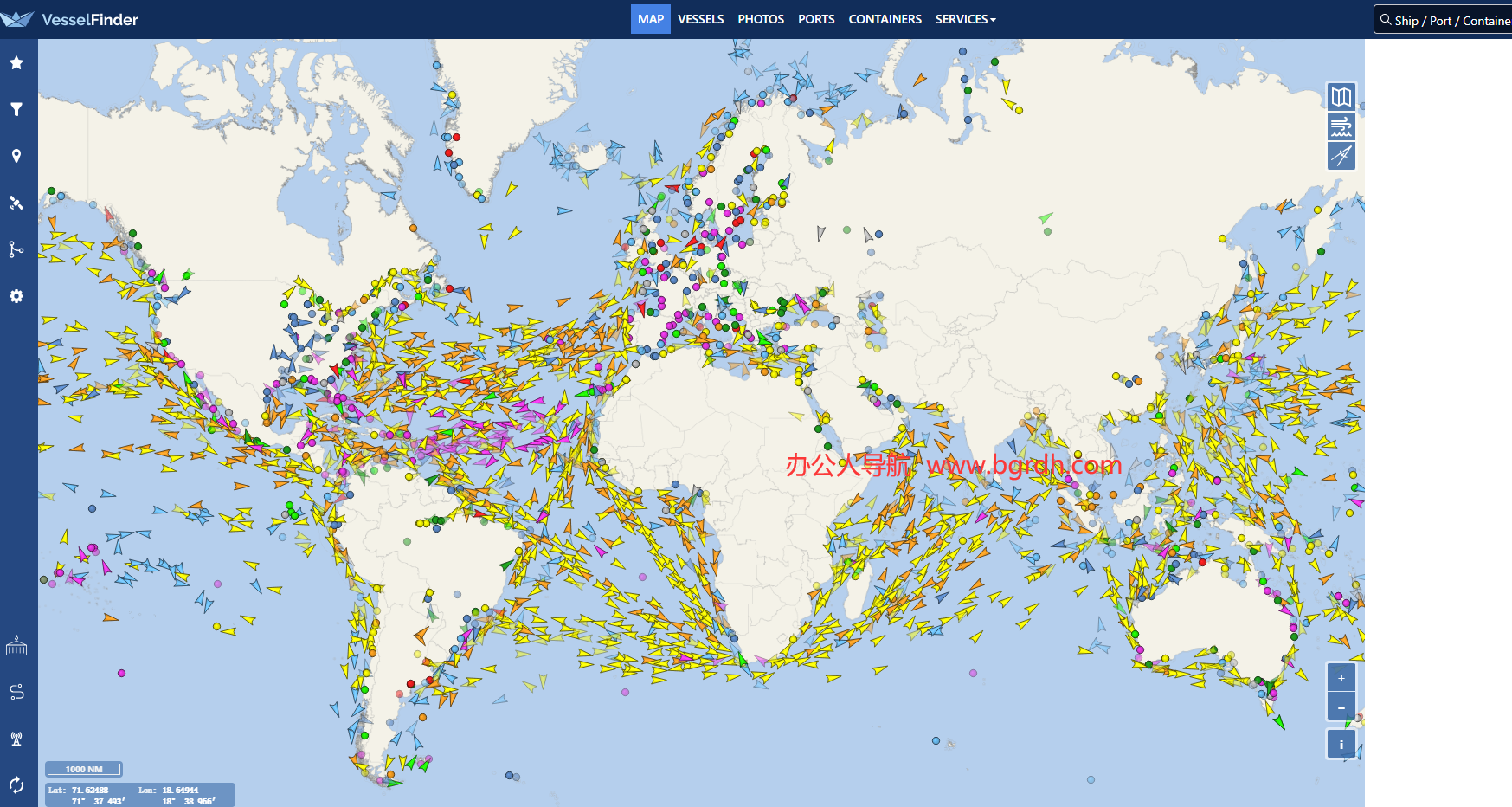The width and height of the screenshot is (1512, 807).
Task: Open the voyage path planner icon
Action: (x=16, y=692)
